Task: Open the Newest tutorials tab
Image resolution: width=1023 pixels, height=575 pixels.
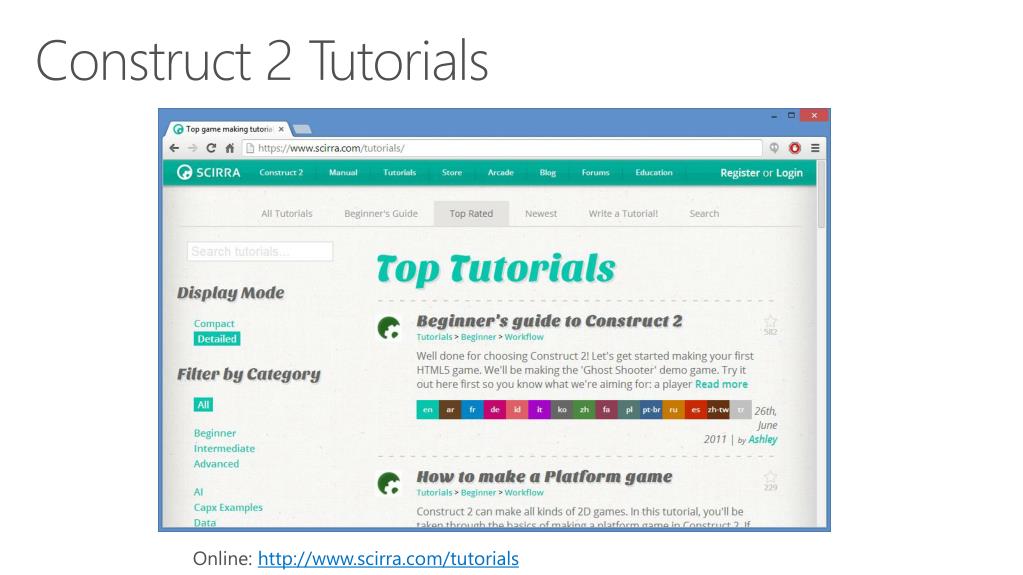Action: click(x=541, y=213)
